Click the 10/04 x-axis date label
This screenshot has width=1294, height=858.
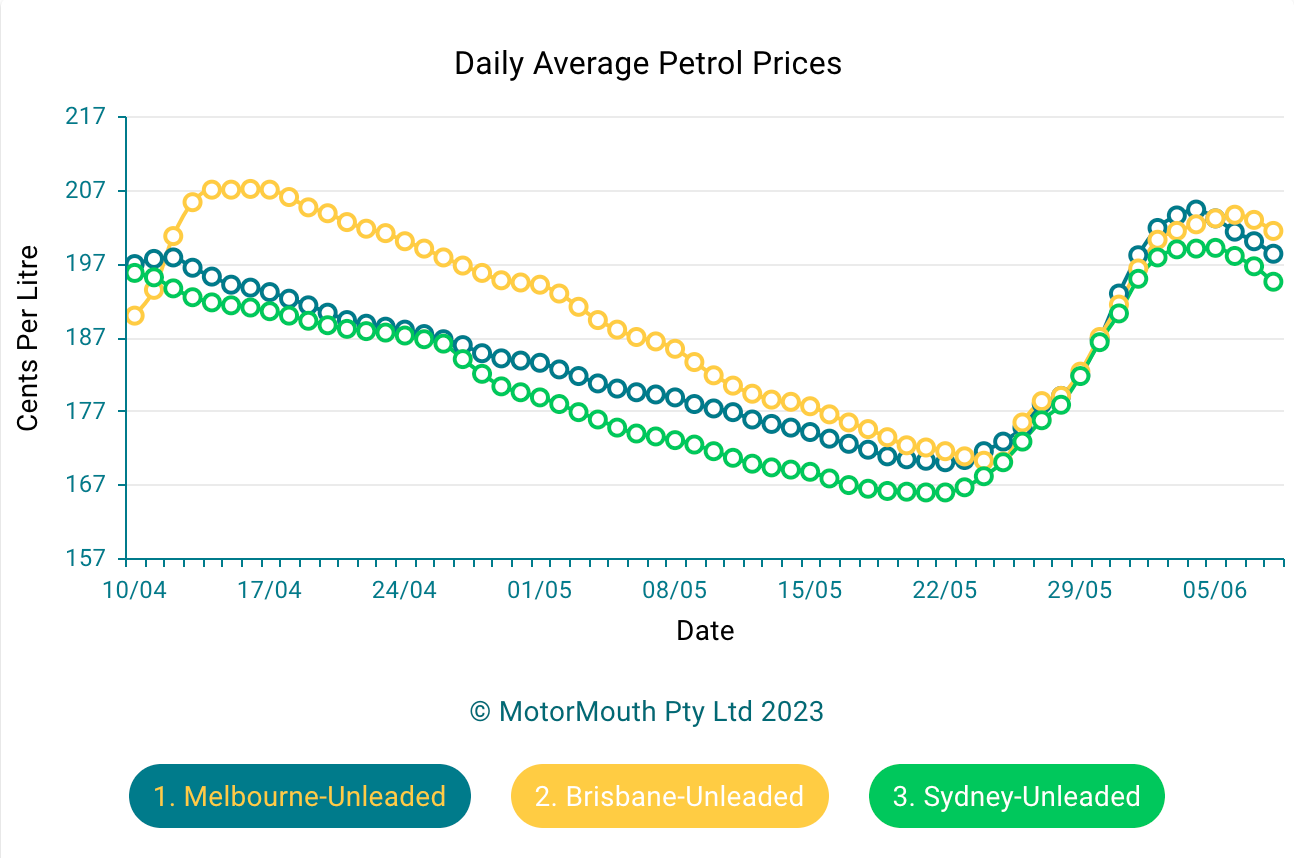134,590
